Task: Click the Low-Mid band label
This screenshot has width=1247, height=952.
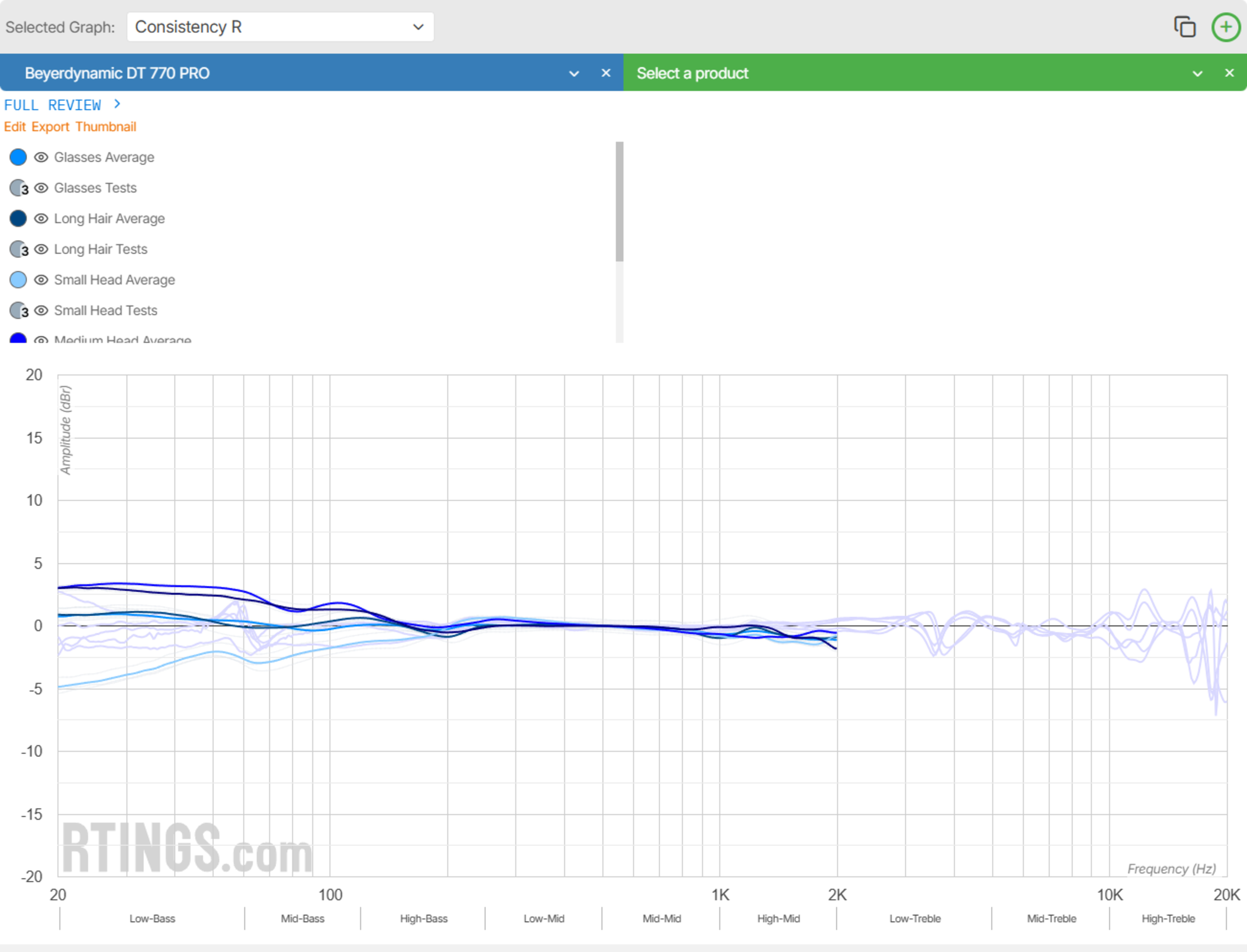Action: point(544,919)
